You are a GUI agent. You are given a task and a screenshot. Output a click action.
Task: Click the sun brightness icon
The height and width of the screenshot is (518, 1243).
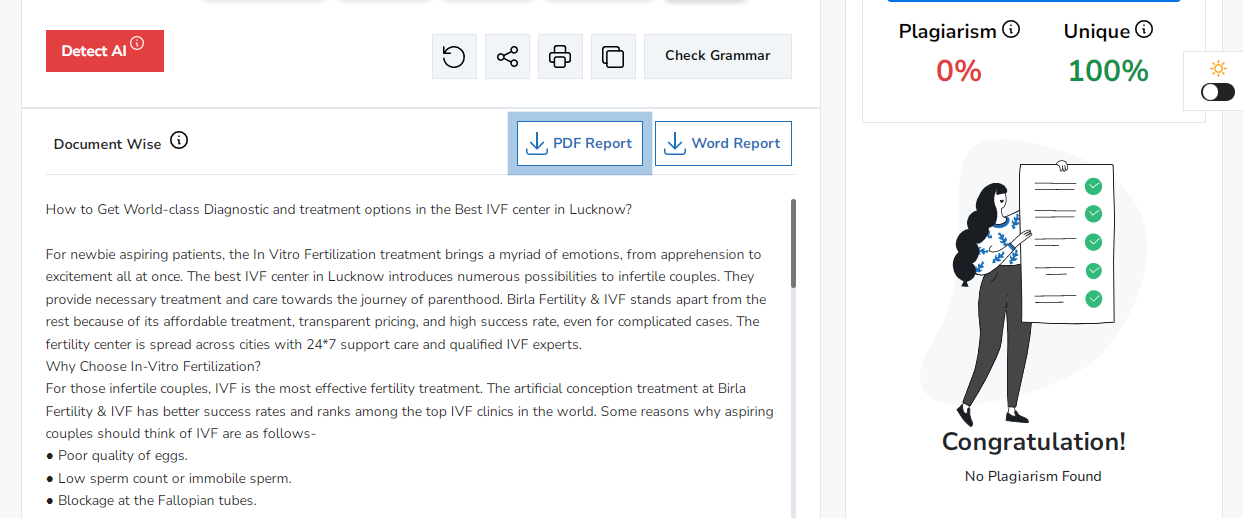tap(1217, 68)
